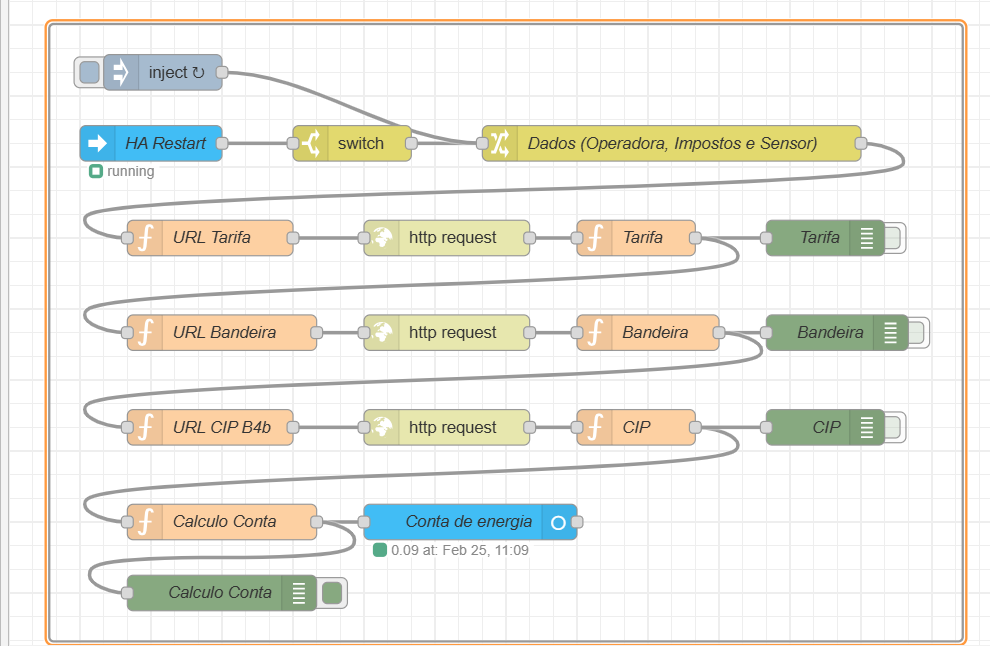Select the switch node icon
Screen dimensions: 990x646
(x=311, y=143)
